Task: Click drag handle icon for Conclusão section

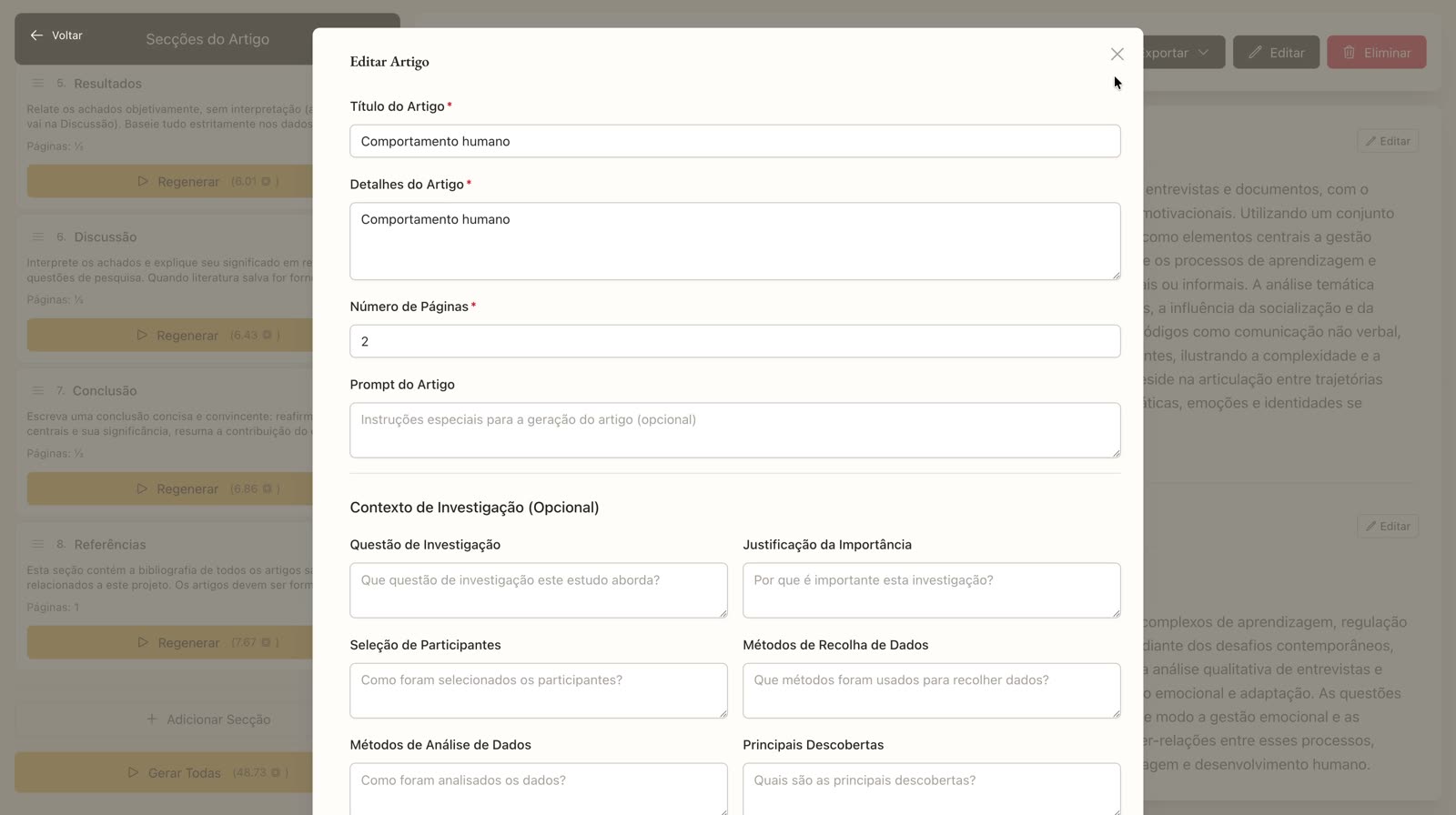Action: [x=38, y=390]
